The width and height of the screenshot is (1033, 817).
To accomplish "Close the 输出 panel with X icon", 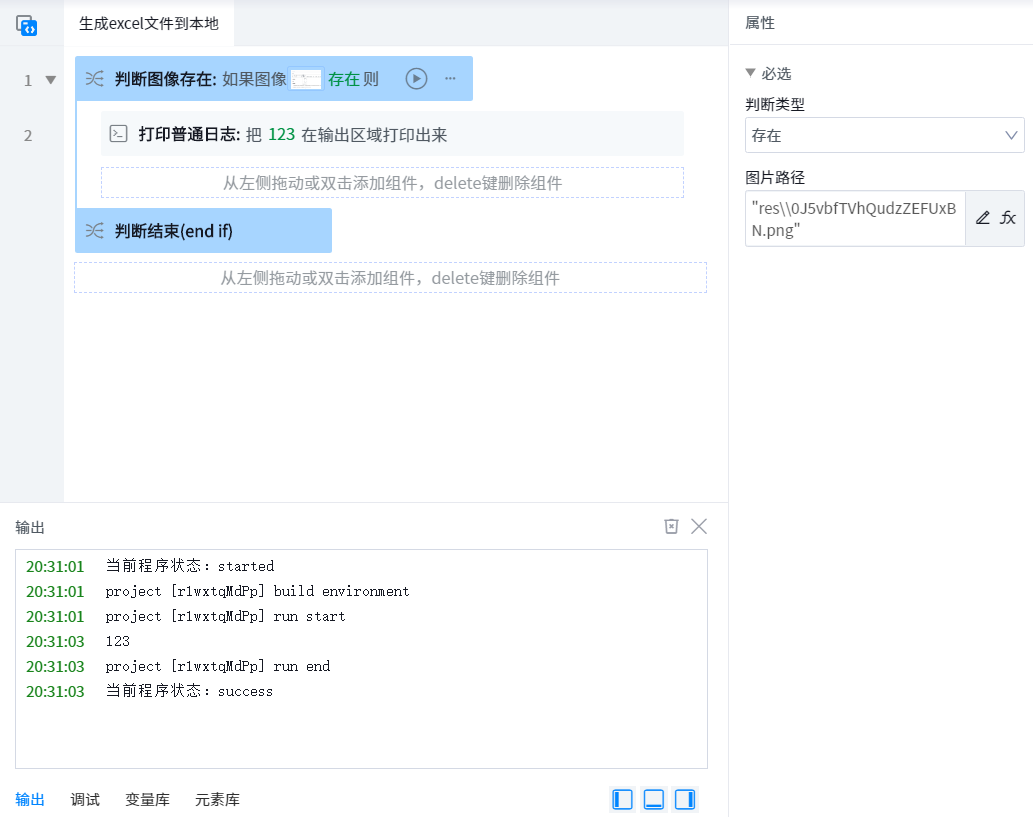I will [x=699, y=527].
